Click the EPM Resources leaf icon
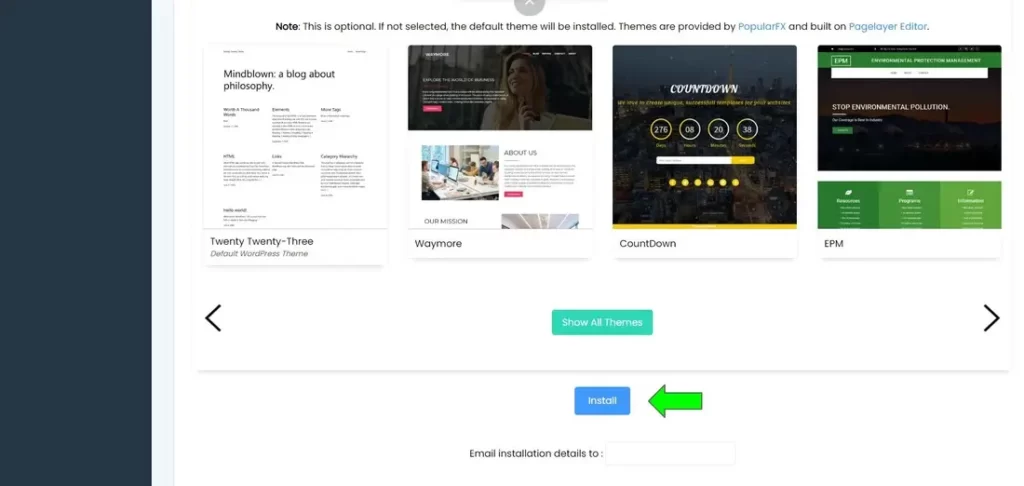The width and height of the screenshot is (1024, 486). tap(848, 192)
